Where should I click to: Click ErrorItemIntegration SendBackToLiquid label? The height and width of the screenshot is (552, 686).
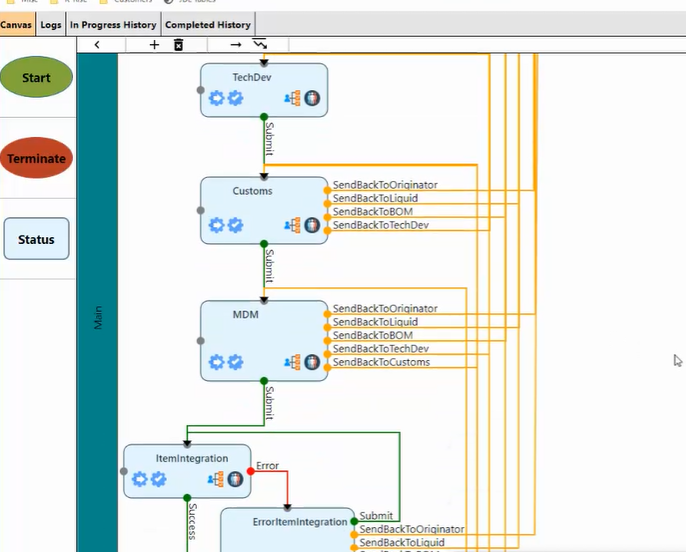tap(402, 542)
